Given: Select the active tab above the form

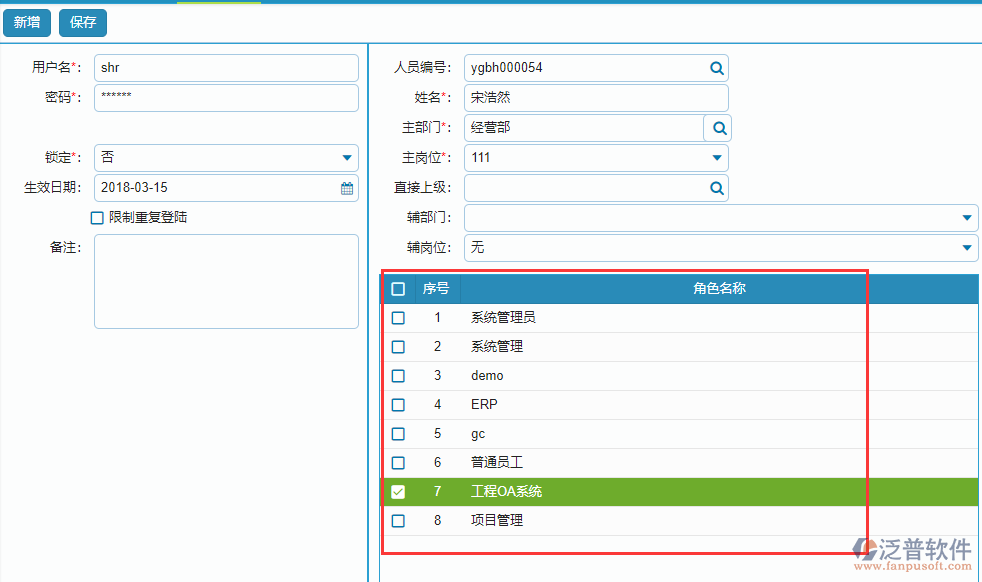Looking at the screenshot, I should click(x=220, y=4).
